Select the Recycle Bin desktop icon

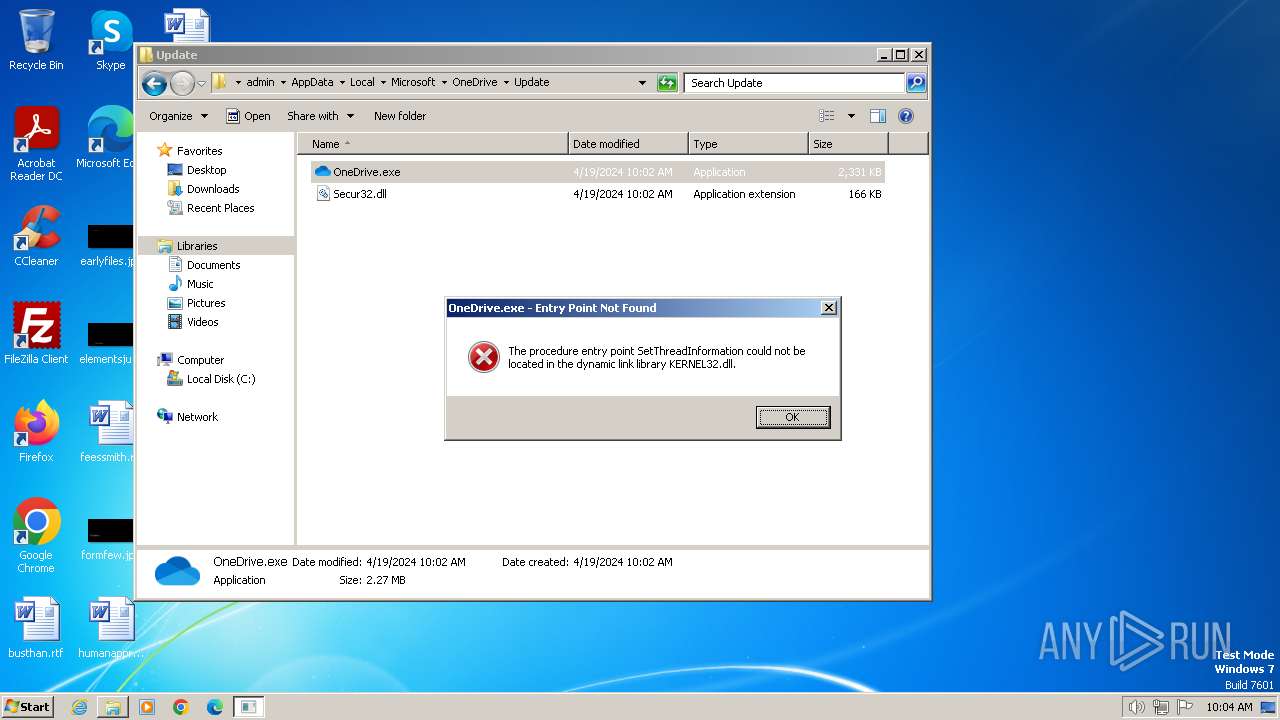click(36, 40)
